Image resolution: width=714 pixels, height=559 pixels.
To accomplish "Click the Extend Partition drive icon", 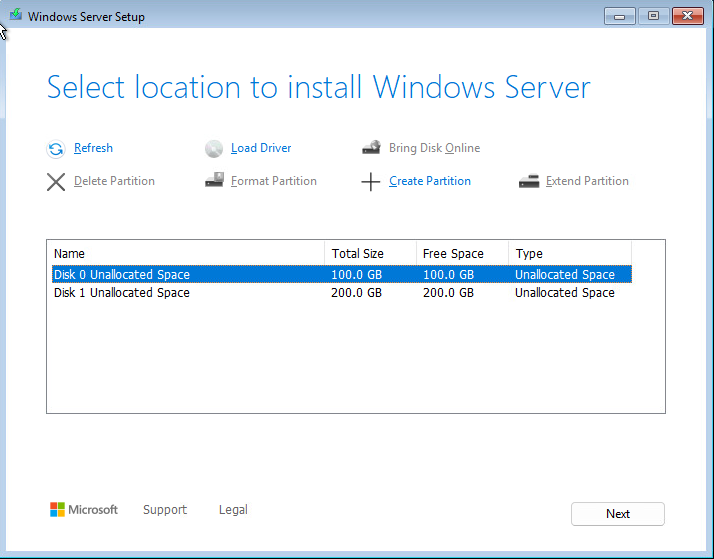I will (x=529, y=181).
